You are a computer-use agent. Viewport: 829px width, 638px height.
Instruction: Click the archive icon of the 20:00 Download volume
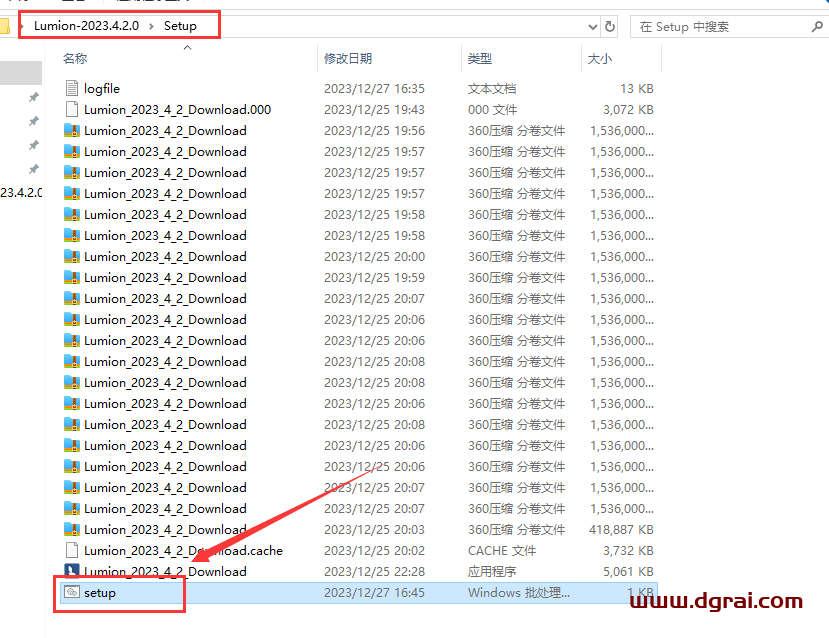coord(72,256)
